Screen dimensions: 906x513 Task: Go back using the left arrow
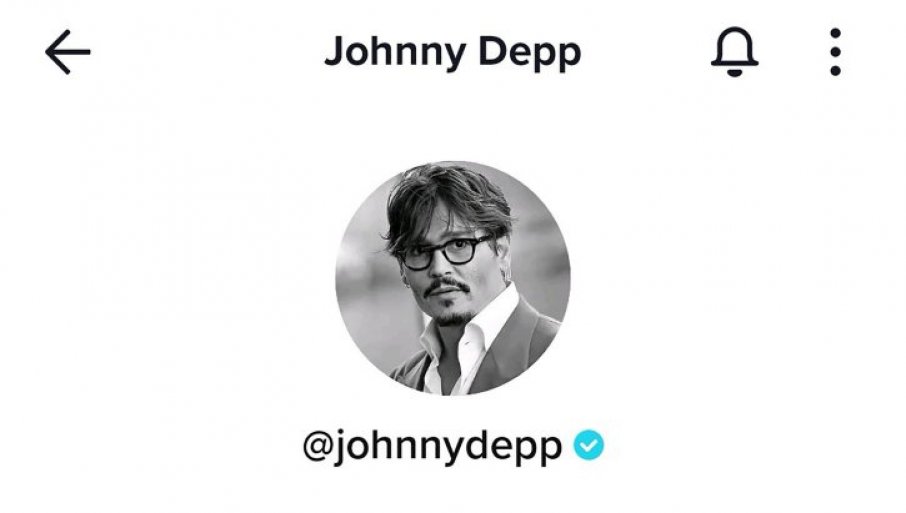(x=68, y=52)
